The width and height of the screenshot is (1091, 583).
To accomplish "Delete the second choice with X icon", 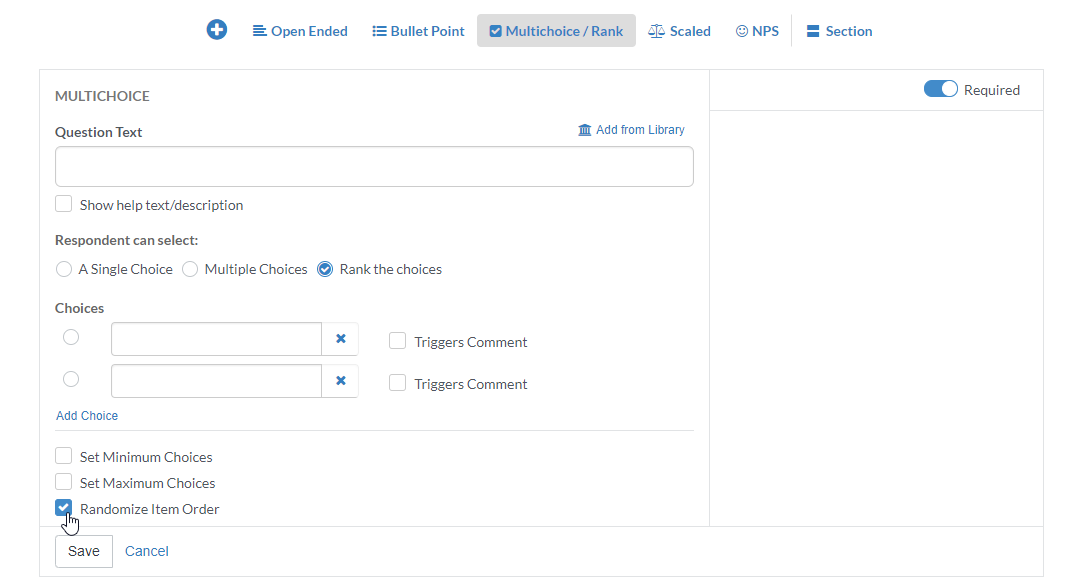I will pos(341,381).
